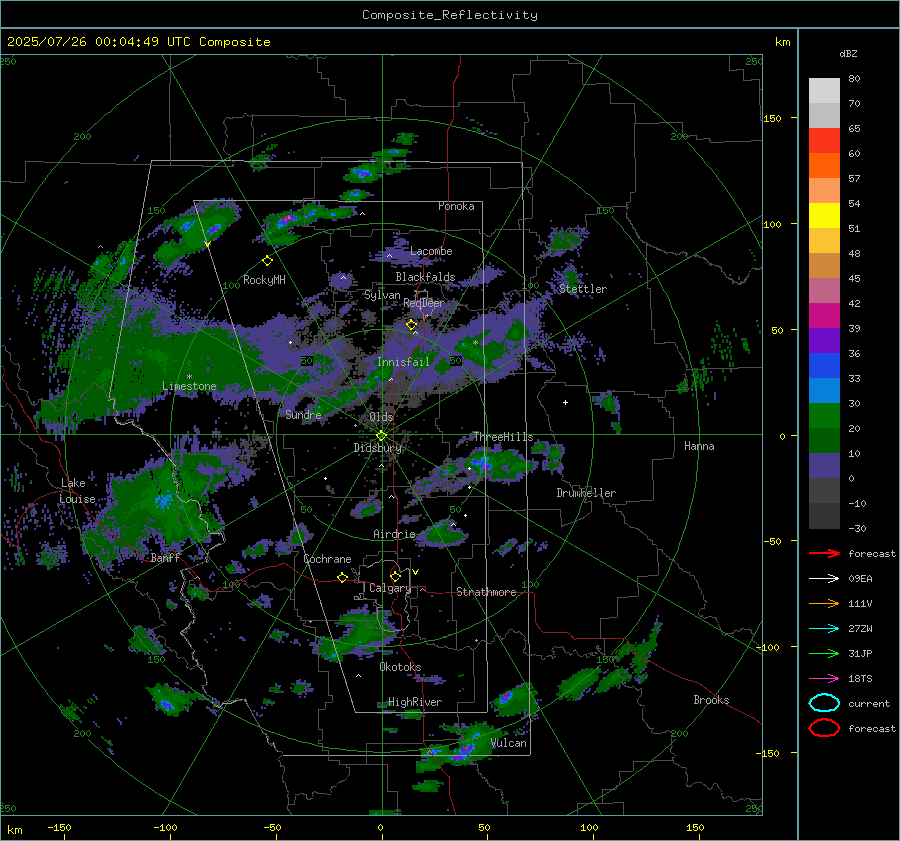Select the slate violet 0 dBZ swatch
Screen dimensions: 900x841
(x=824, y=466)
